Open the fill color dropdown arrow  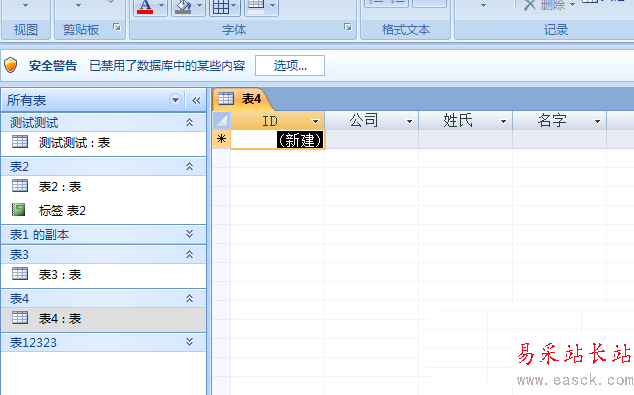pyautogui.click(x=199, y=6)
